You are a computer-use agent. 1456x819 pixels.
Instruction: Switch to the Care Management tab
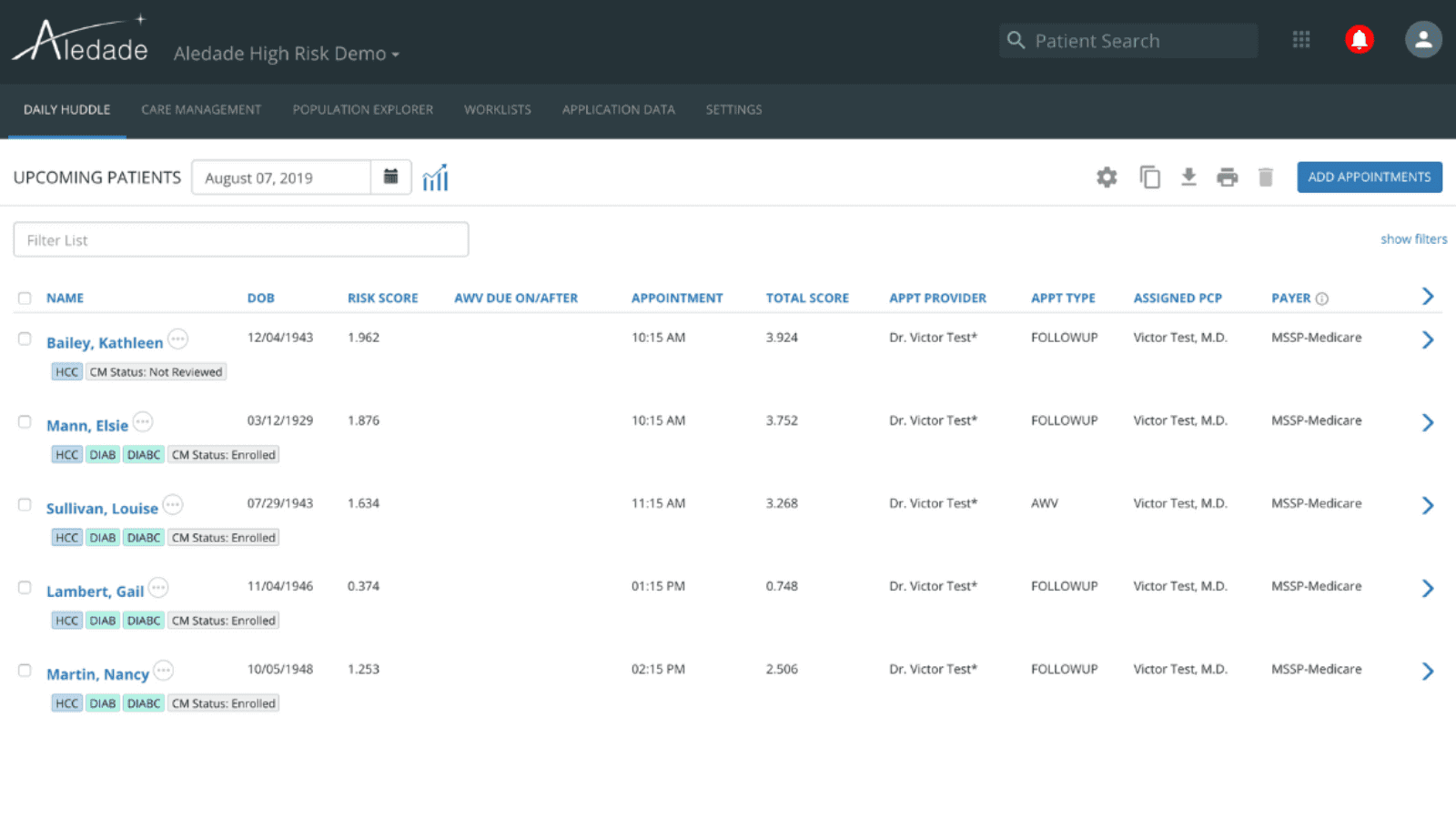click(201, 109)
